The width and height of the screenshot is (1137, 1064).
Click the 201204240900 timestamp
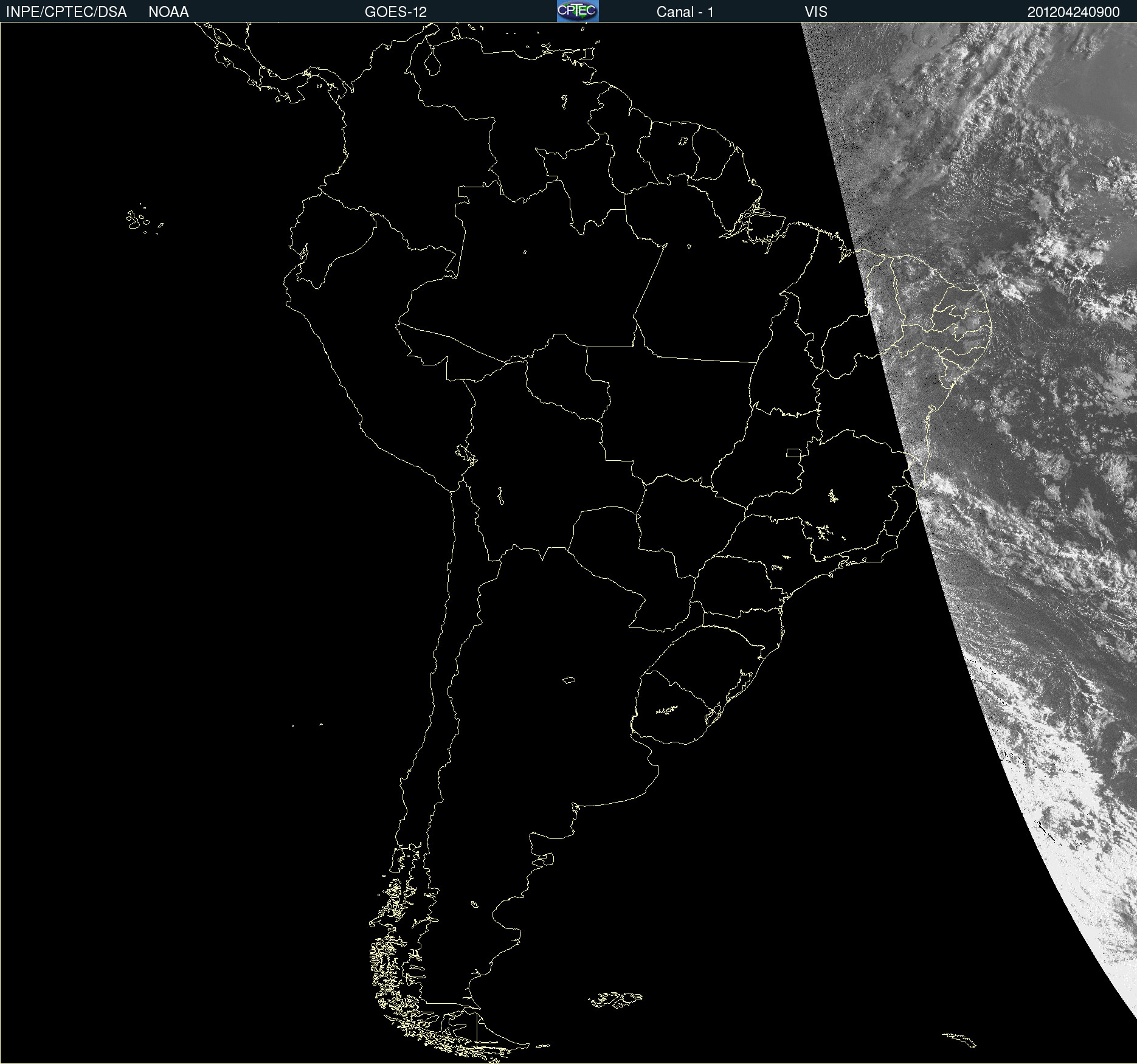[x=1074, y=12]
